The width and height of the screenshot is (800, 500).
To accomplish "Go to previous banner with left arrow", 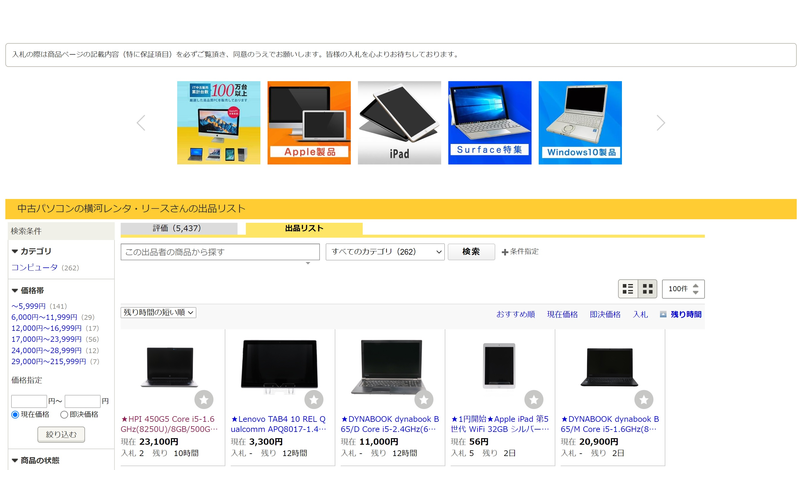I will pyautogui.click(x=141, y=123).
